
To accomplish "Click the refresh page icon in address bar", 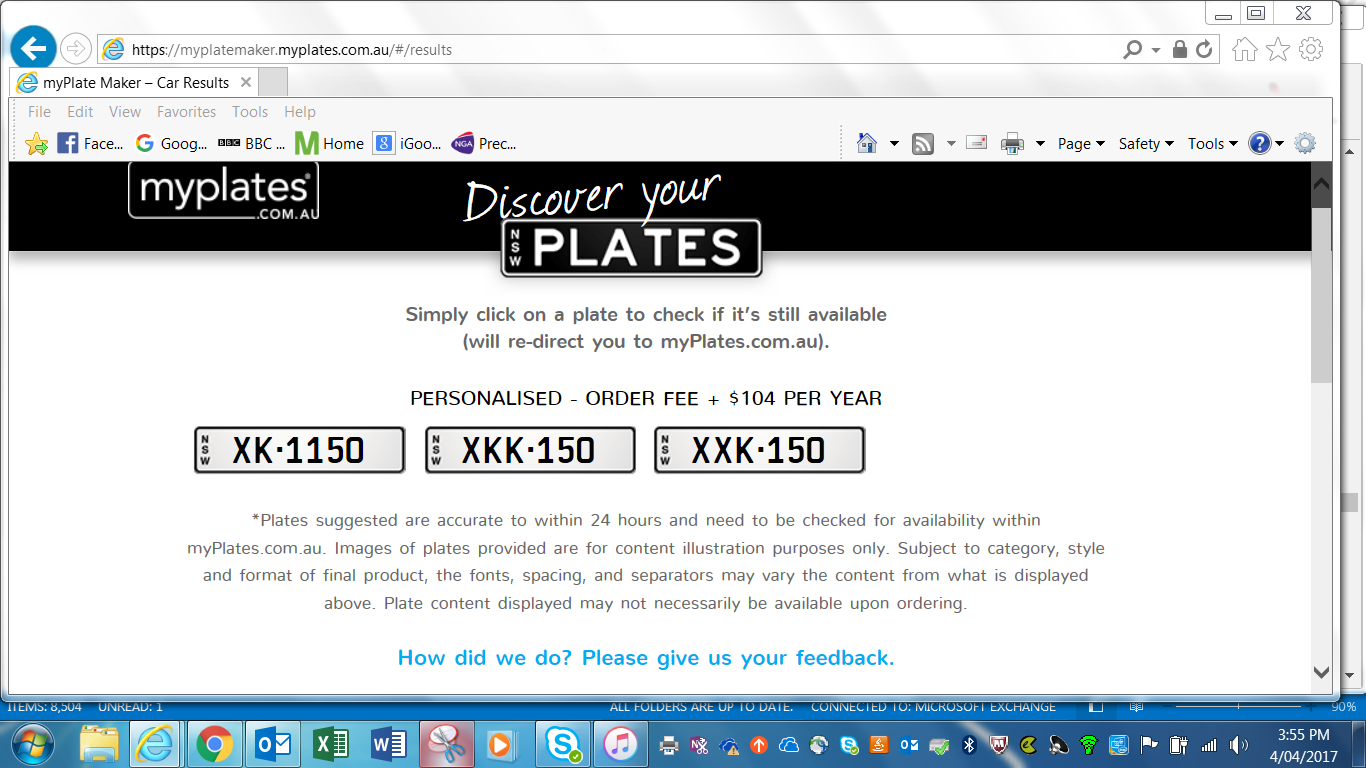I will click(x=1204, y=49).
